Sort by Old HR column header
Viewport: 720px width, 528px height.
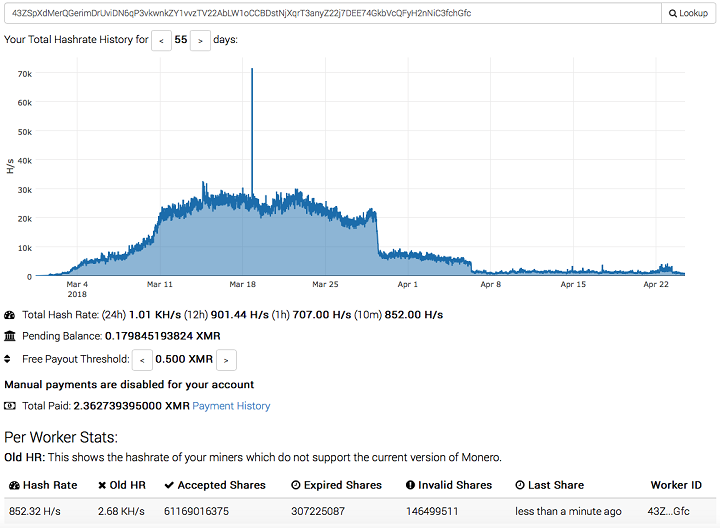[x=122, y=485]
